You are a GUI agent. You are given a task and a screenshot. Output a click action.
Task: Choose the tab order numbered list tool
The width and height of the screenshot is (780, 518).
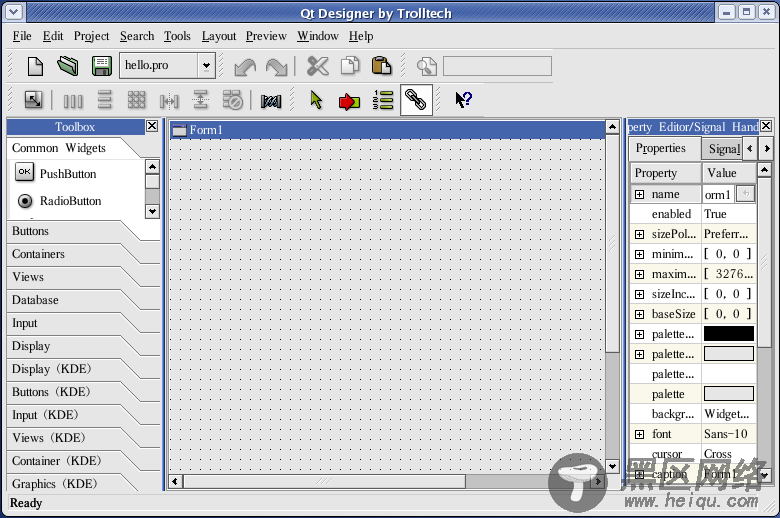383,100
